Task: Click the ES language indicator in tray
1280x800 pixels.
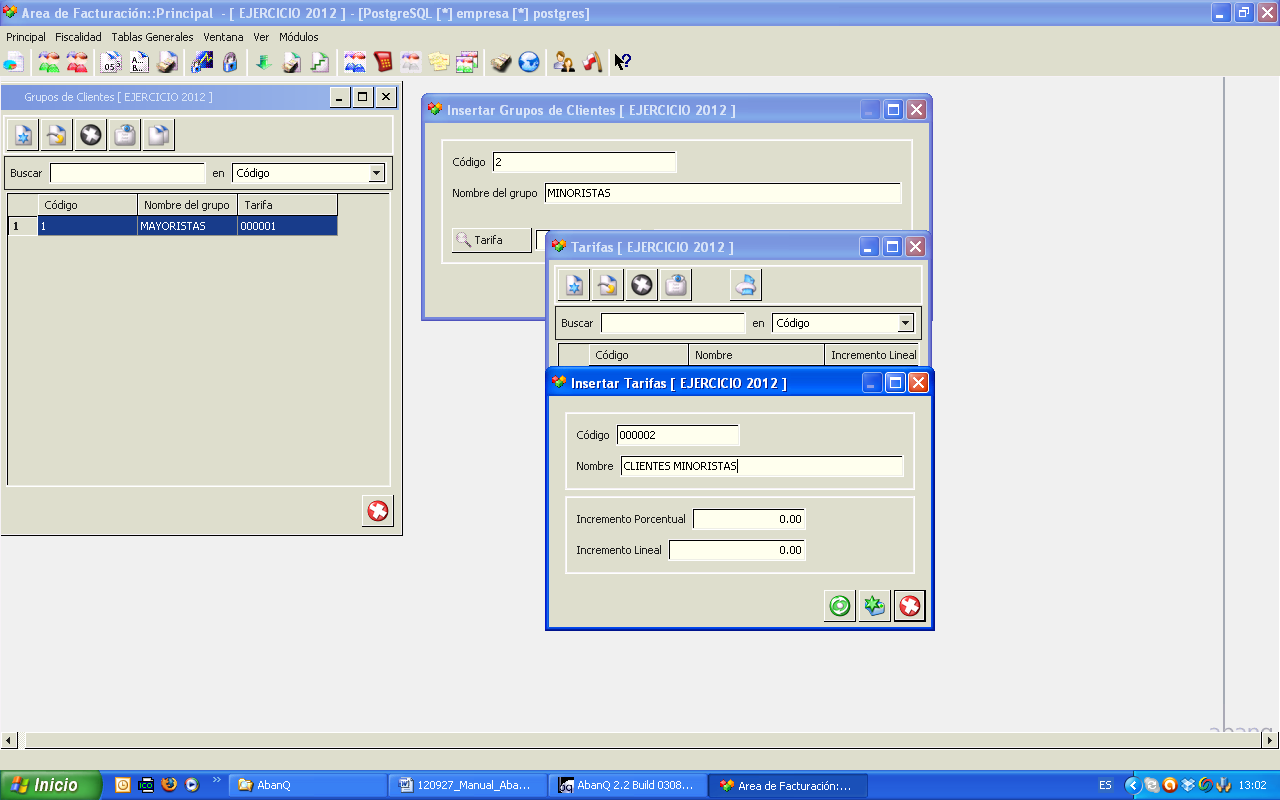Action: (1105, 785)
